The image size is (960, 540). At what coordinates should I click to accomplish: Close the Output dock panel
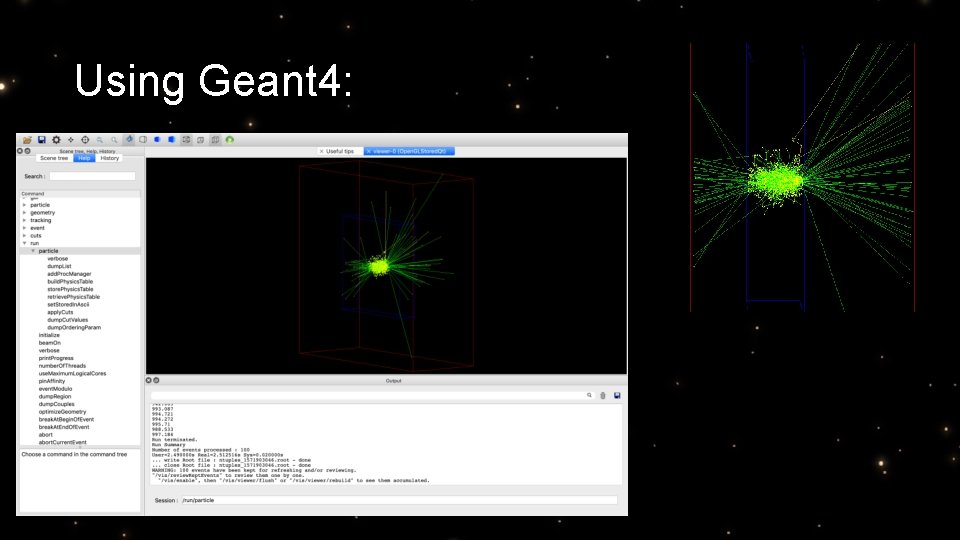tap(149, 380)
